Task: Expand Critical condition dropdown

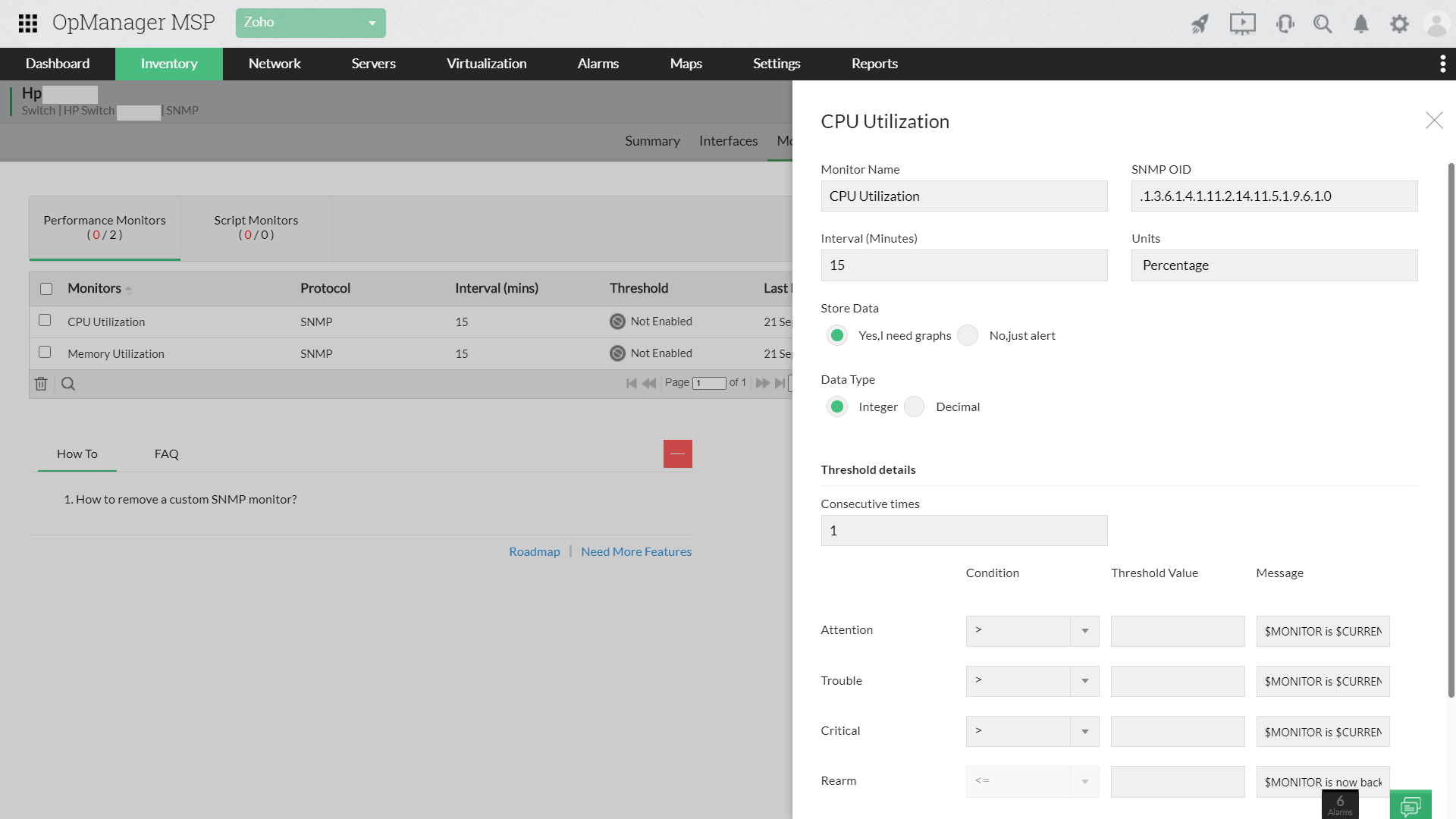Action: pyautogui.click(x=1086, y=730)
